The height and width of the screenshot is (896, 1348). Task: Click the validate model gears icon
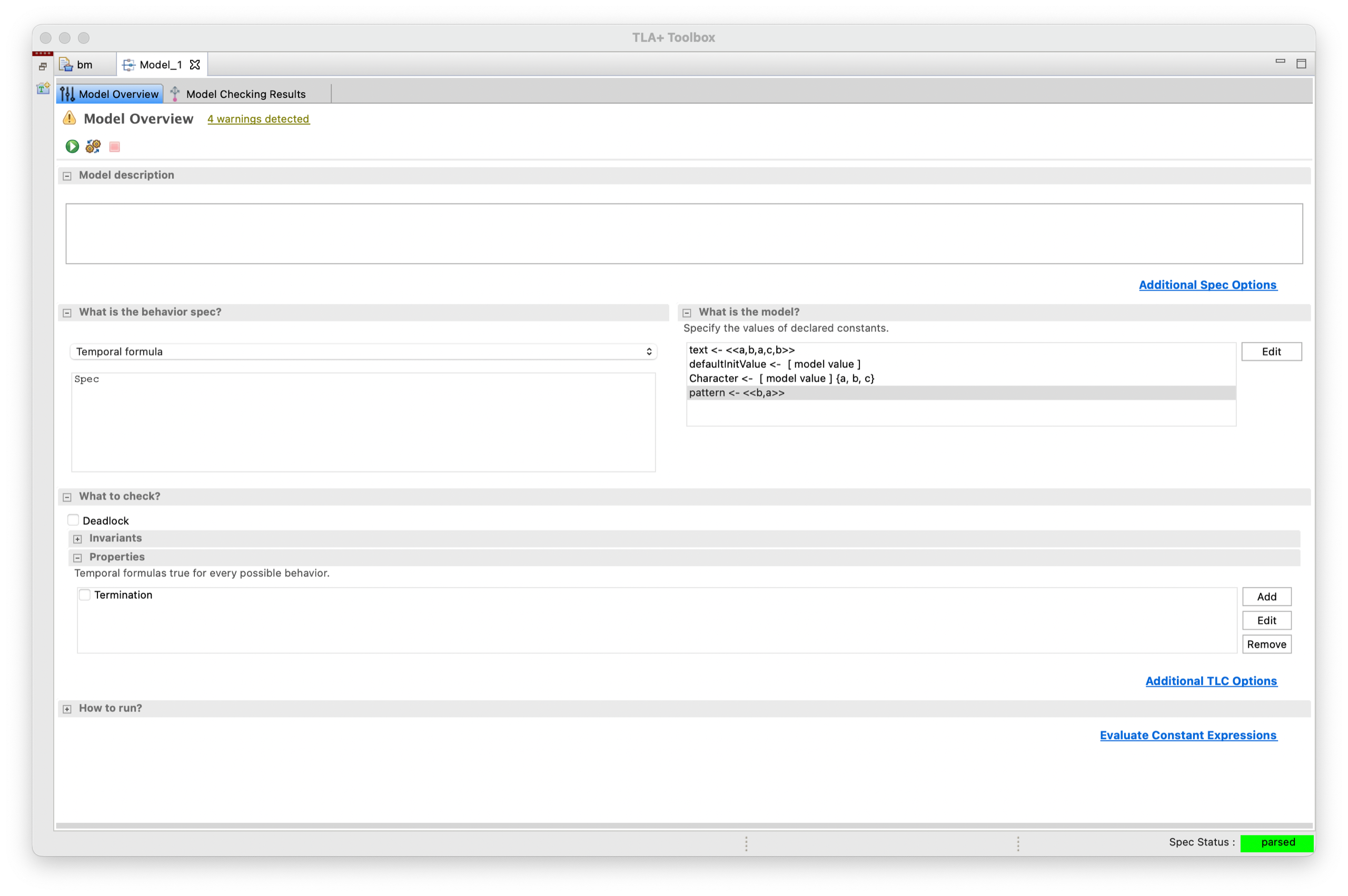point(93,147)
